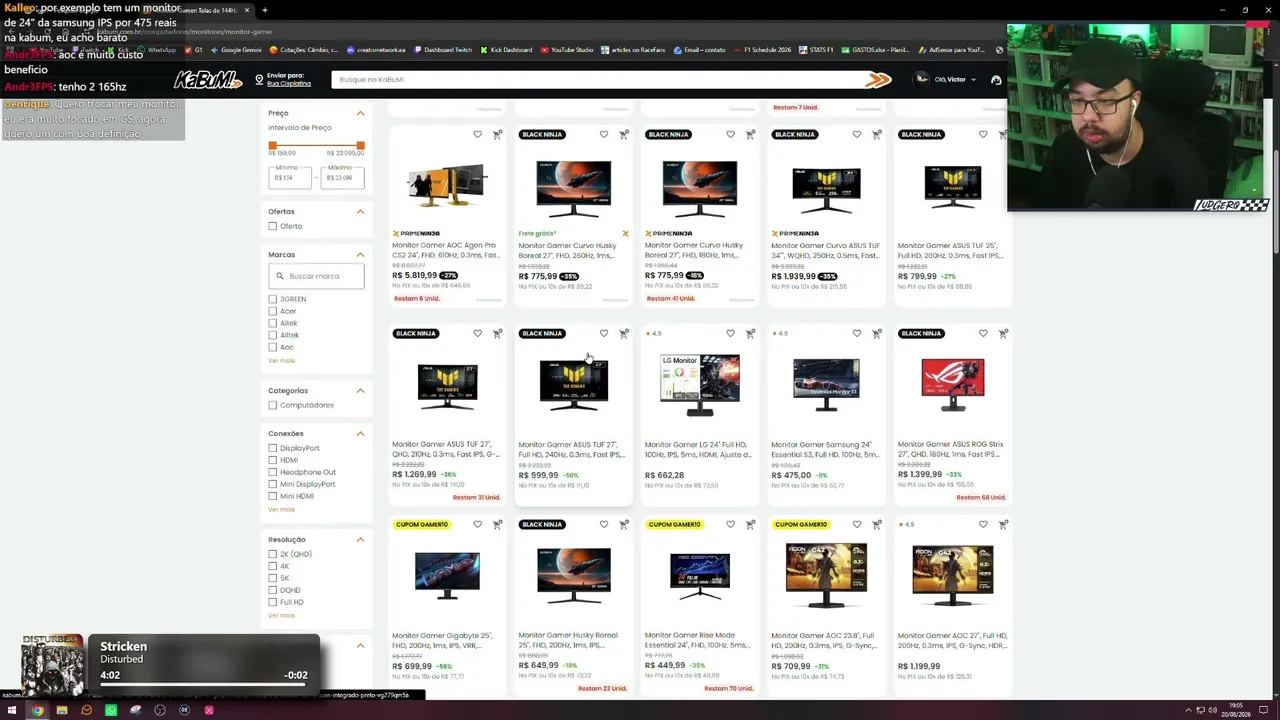Image resolution: width=1280 pixels, height=720 pixels.
Task: Enable the 2K (QHD) resolution filter
Action: pos(273,554)
